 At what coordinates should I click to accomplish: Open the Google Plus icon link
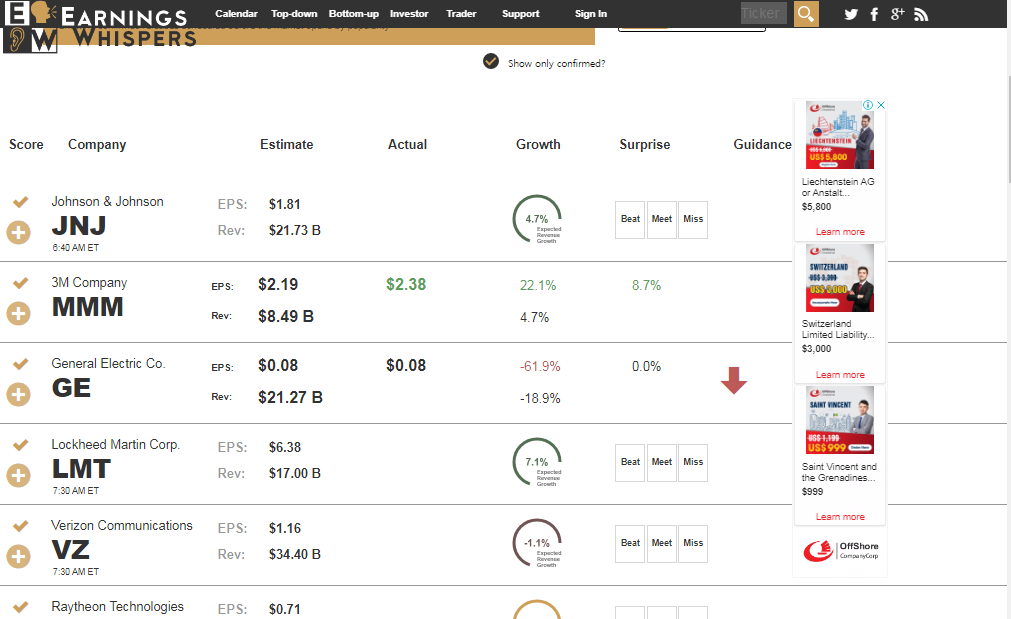pos(897,14)
